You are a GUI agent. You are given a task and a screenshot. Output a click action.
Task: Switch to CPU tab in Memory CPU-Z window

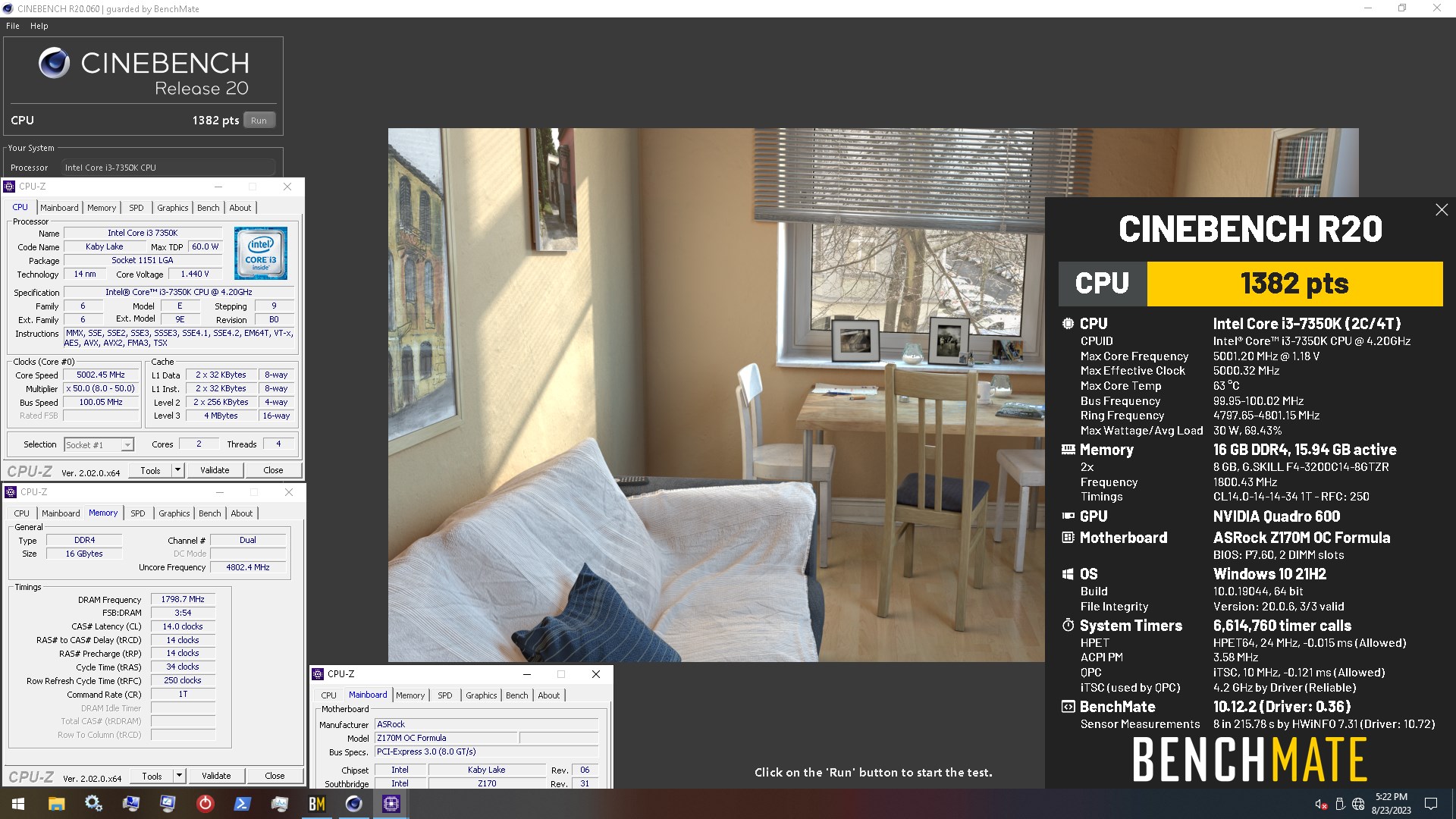22,513
